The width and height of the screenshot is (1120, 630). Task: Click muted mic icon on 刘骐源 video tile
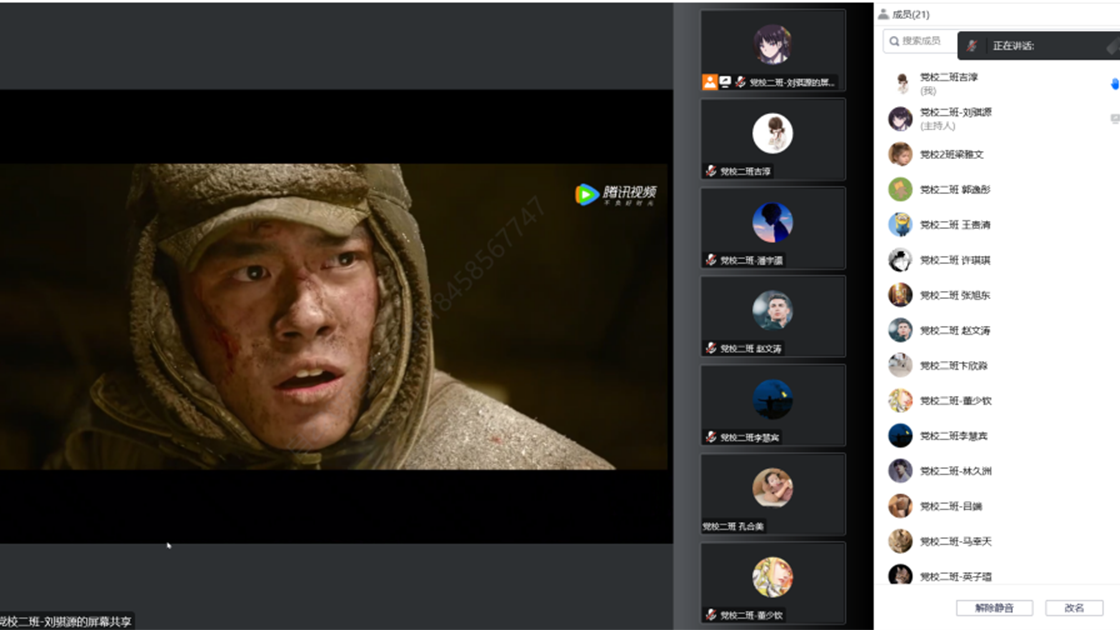tap(741, 82)
